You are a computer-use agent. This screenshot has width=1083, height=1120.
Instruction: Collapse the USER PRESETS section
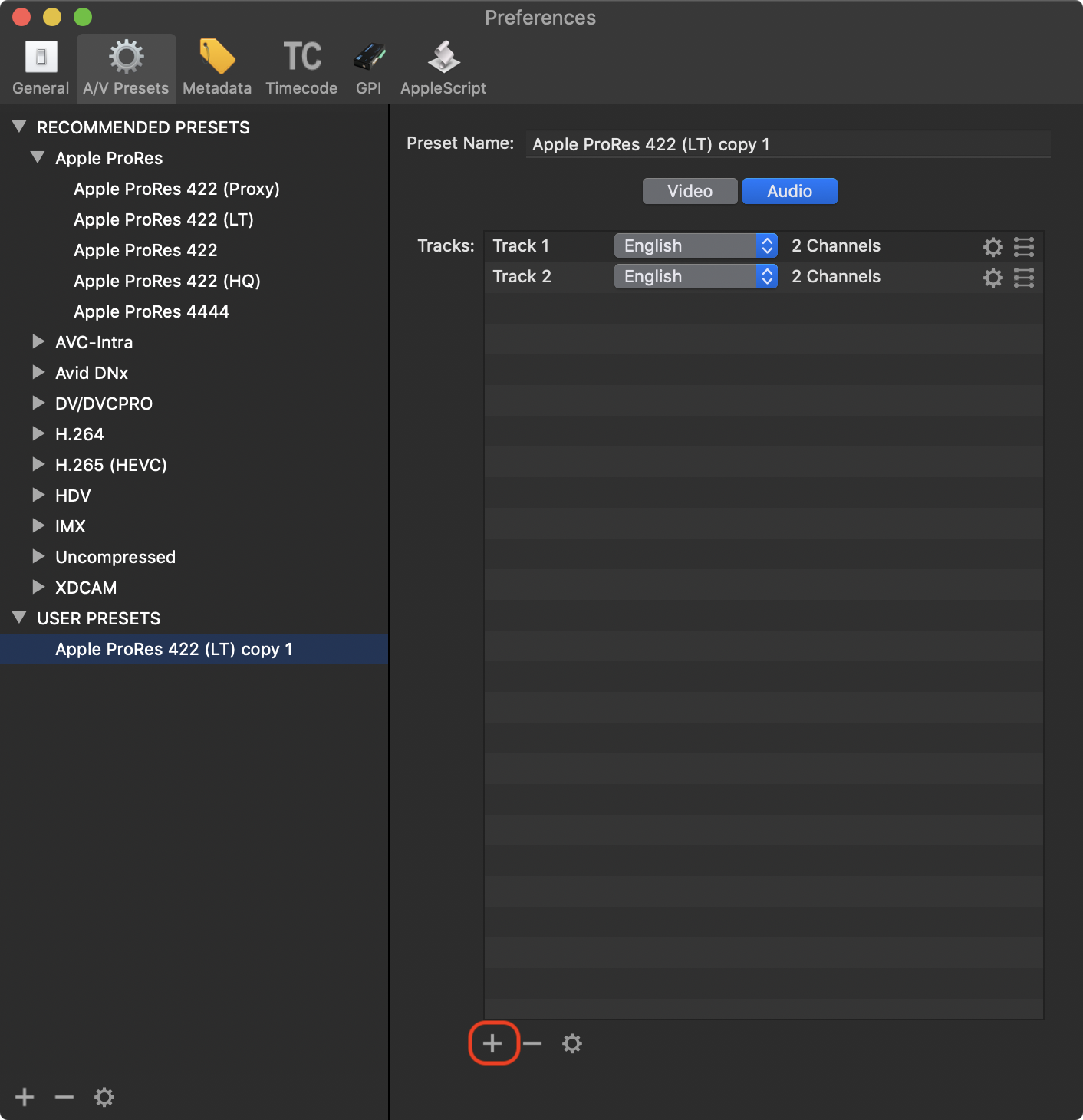[x=20, y=618]
